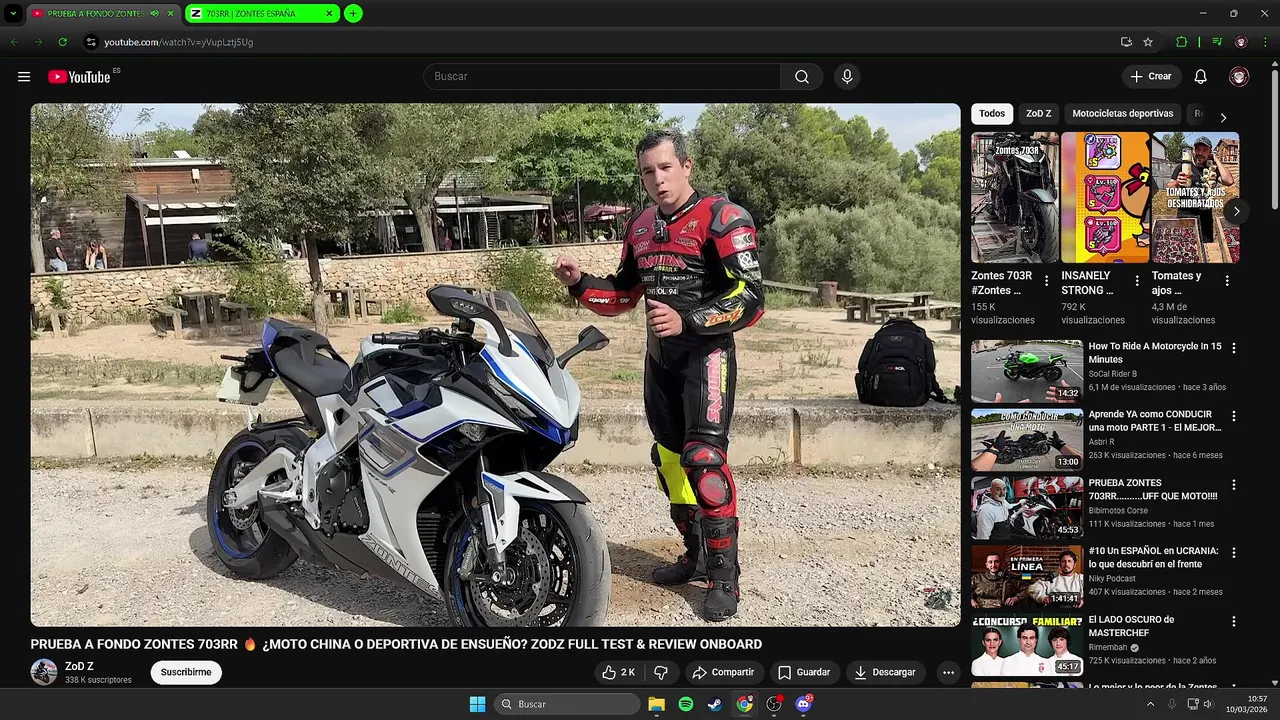Add a new browser tab
Image resolution: width=1280 pixels, height=720 pixels.
click(353, 13)
